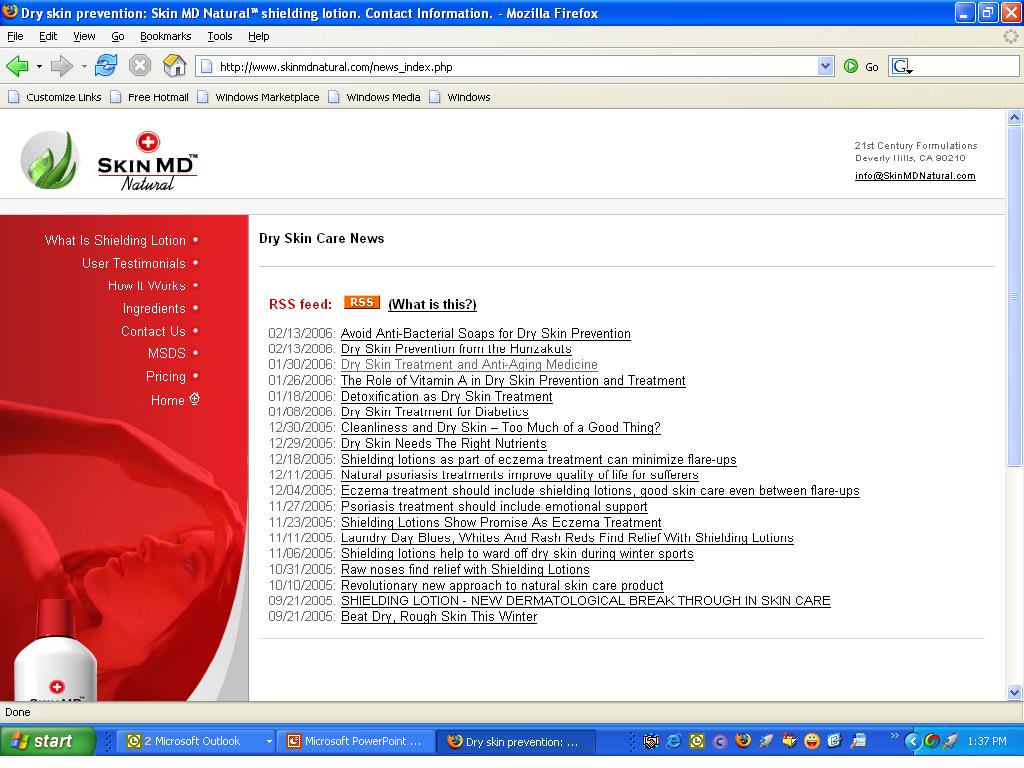This screenshot has height=768, width=1024.
Task: Click the purple C quick launch icon
Action: pos(720,741)
